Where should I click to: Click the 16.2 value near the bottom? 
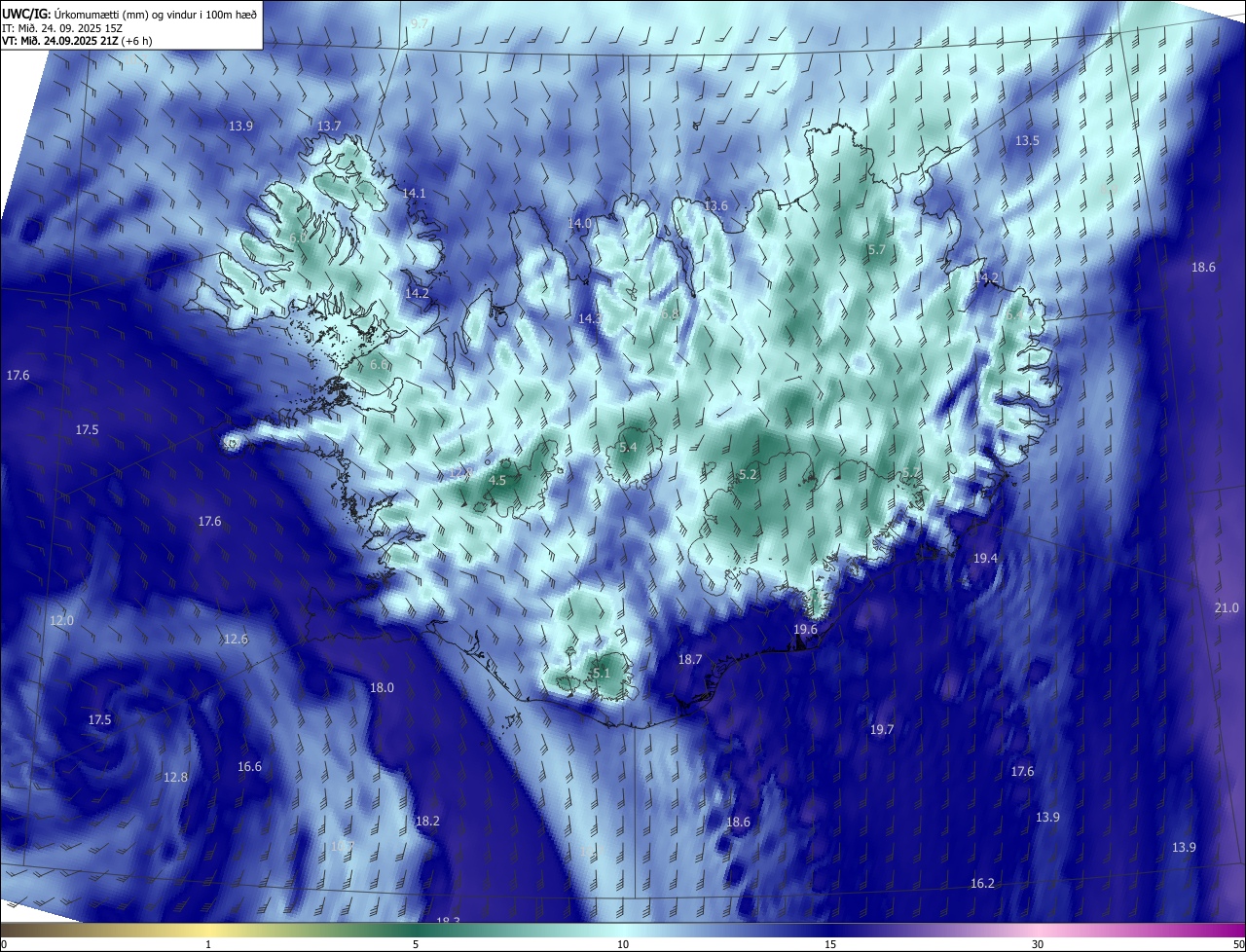click(982, 884)
